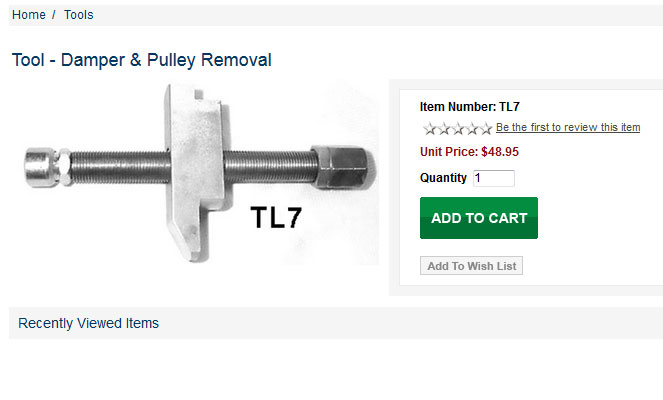Click Add To Wish List button
This screenshot has width=663, height=400.
(x=471, y=266)
